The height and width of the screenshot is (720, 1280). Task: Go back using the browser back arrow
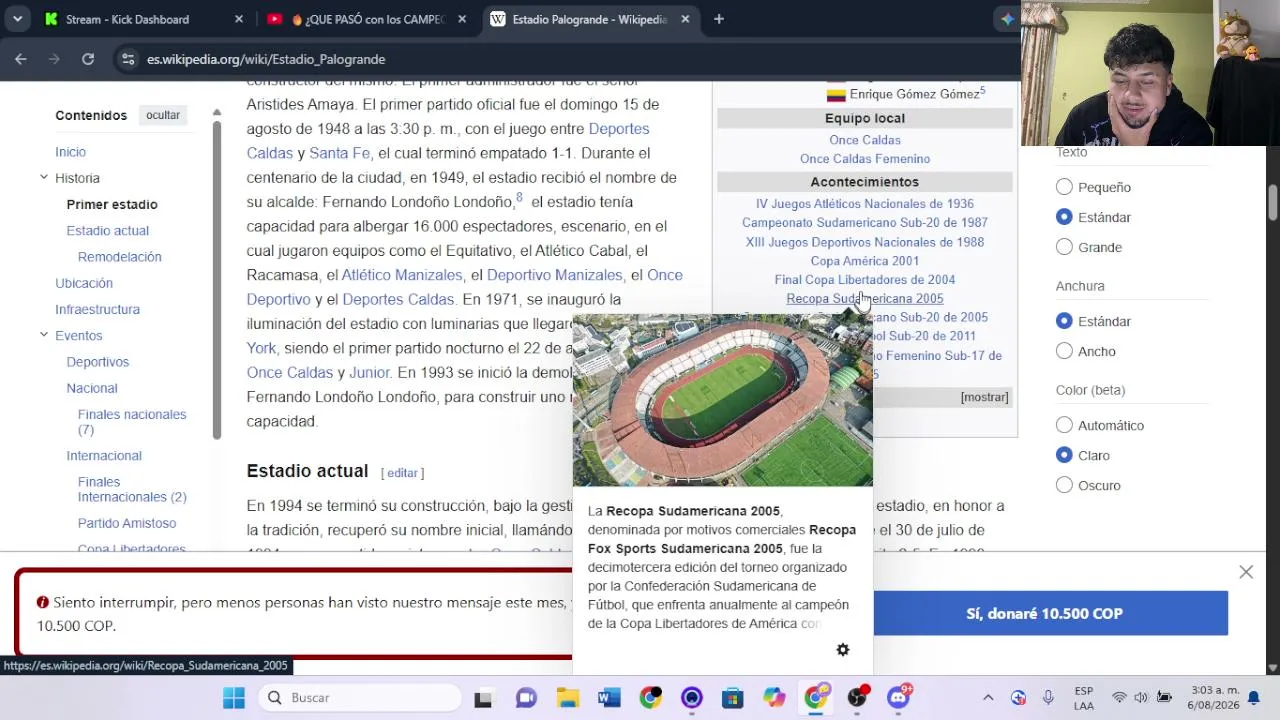click(x=21, y=59)
